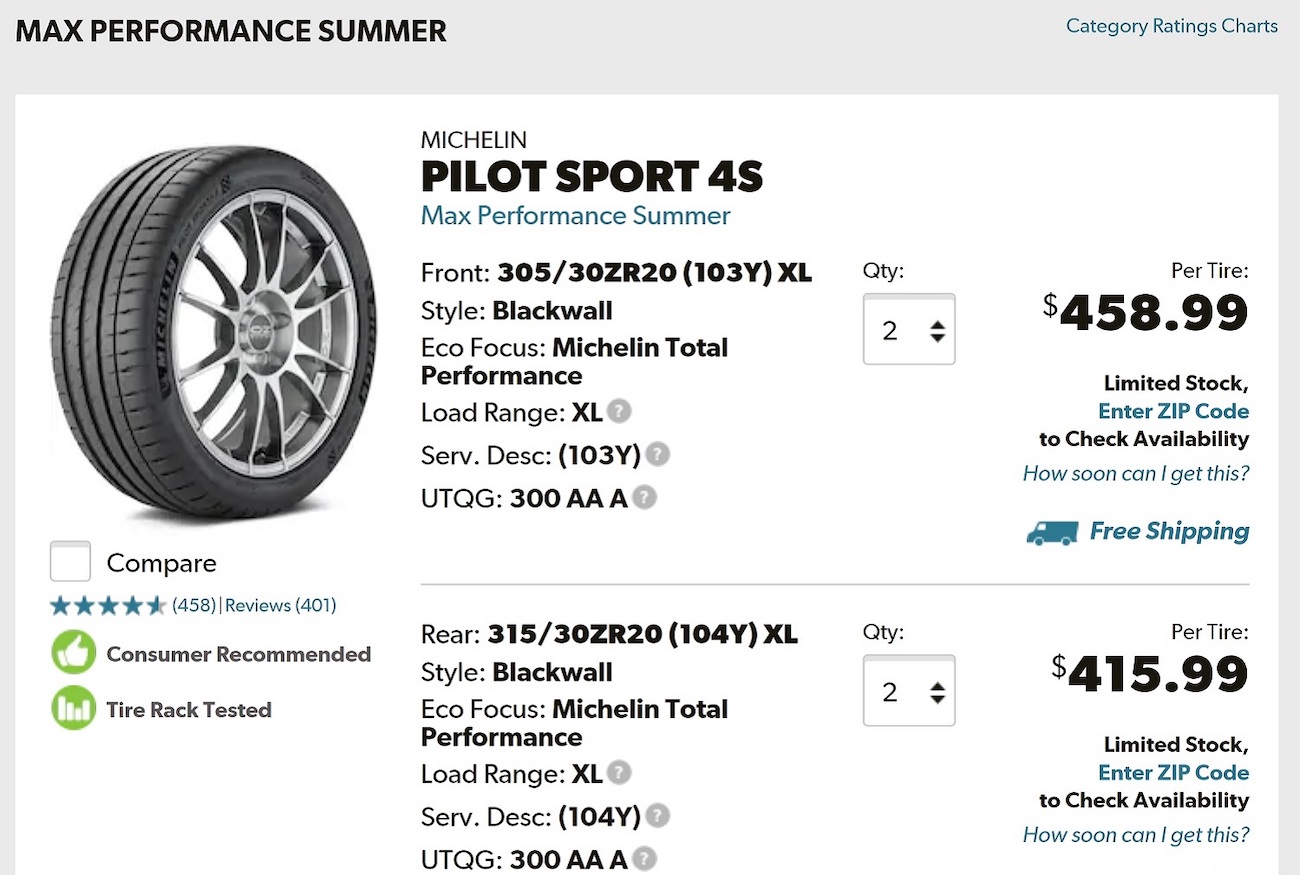The image size is (1300, 875).
Task: Click help icon beside rear Serv. Desc (104Y)
Action: point(657,815)
